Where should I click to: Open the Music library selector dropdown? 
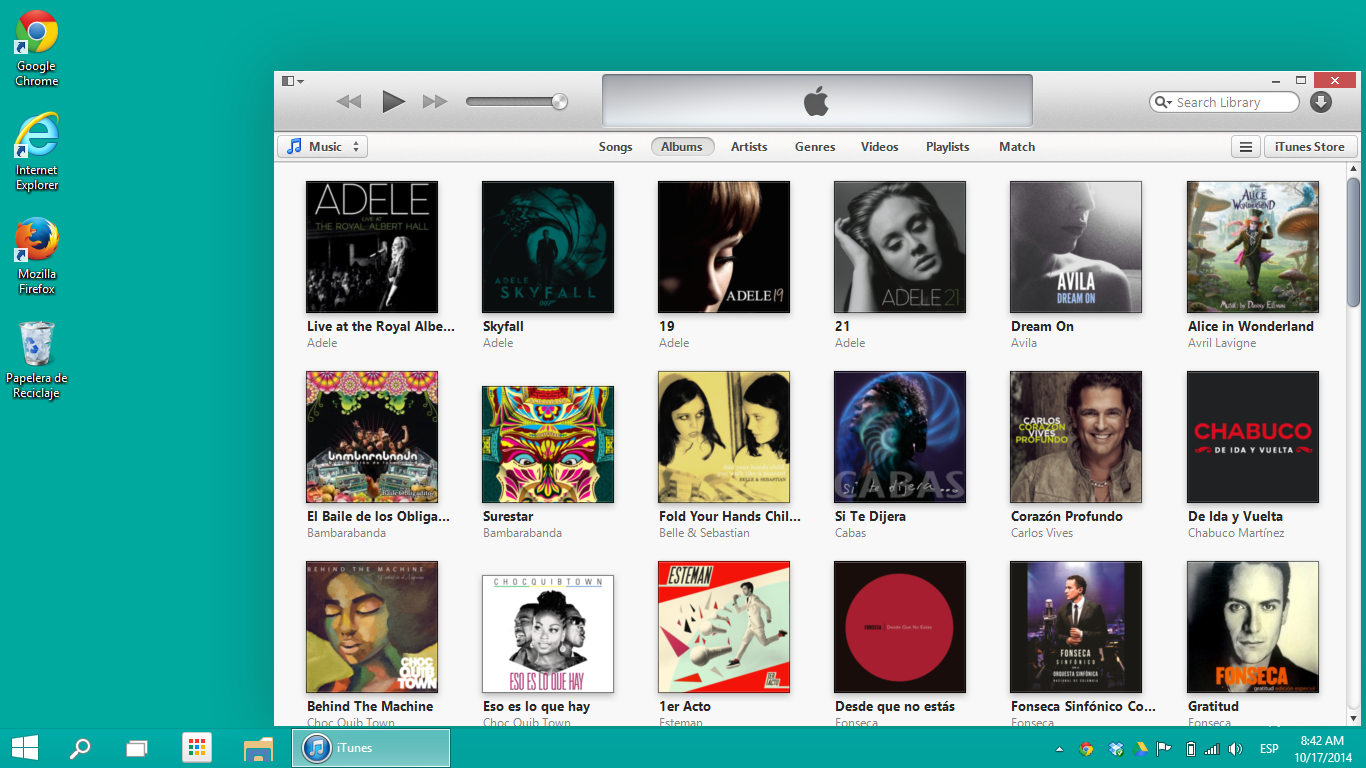[323, 146]
